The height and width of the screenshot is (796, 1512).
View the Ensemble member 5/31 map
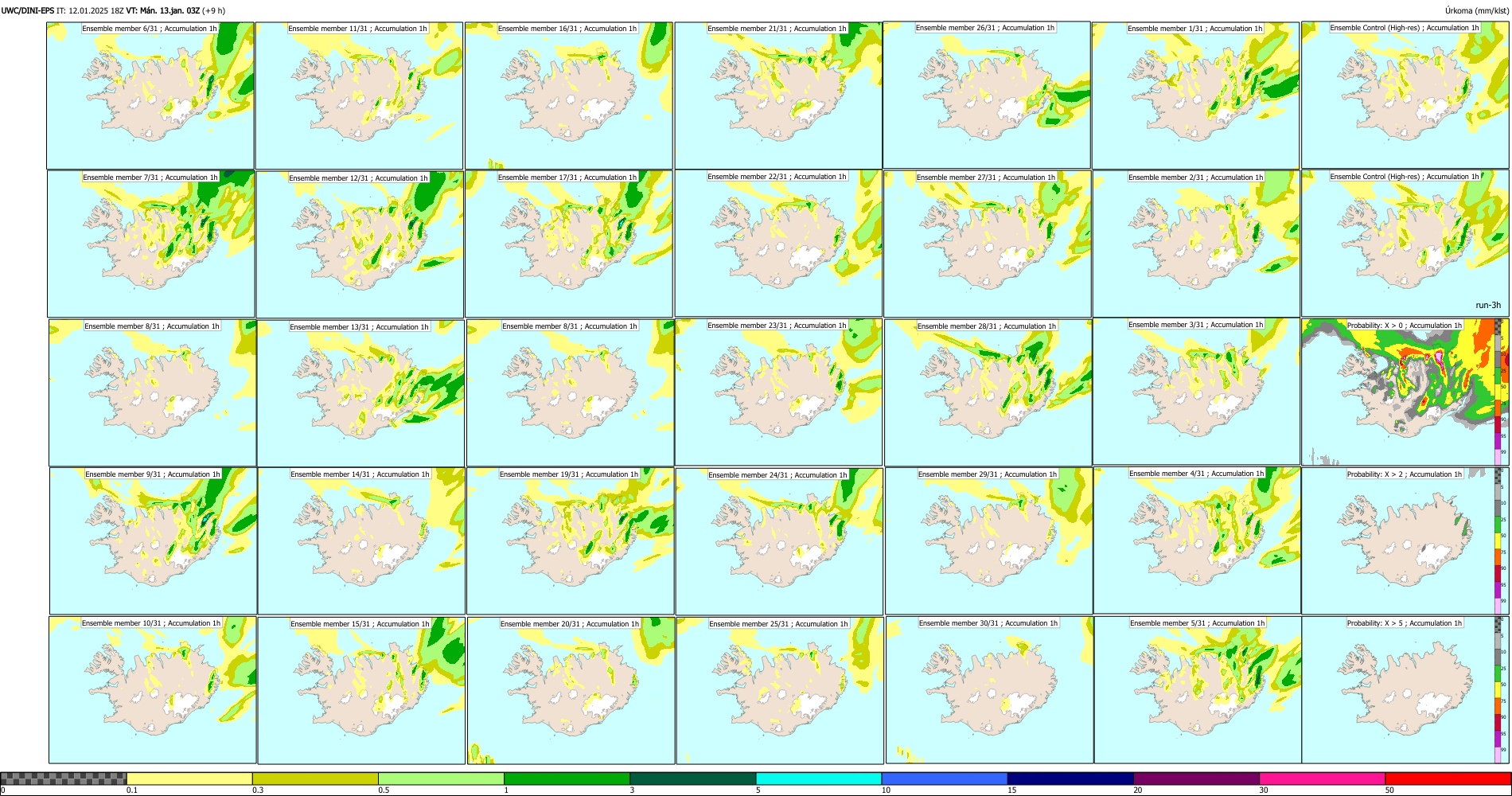(1198, 690)
